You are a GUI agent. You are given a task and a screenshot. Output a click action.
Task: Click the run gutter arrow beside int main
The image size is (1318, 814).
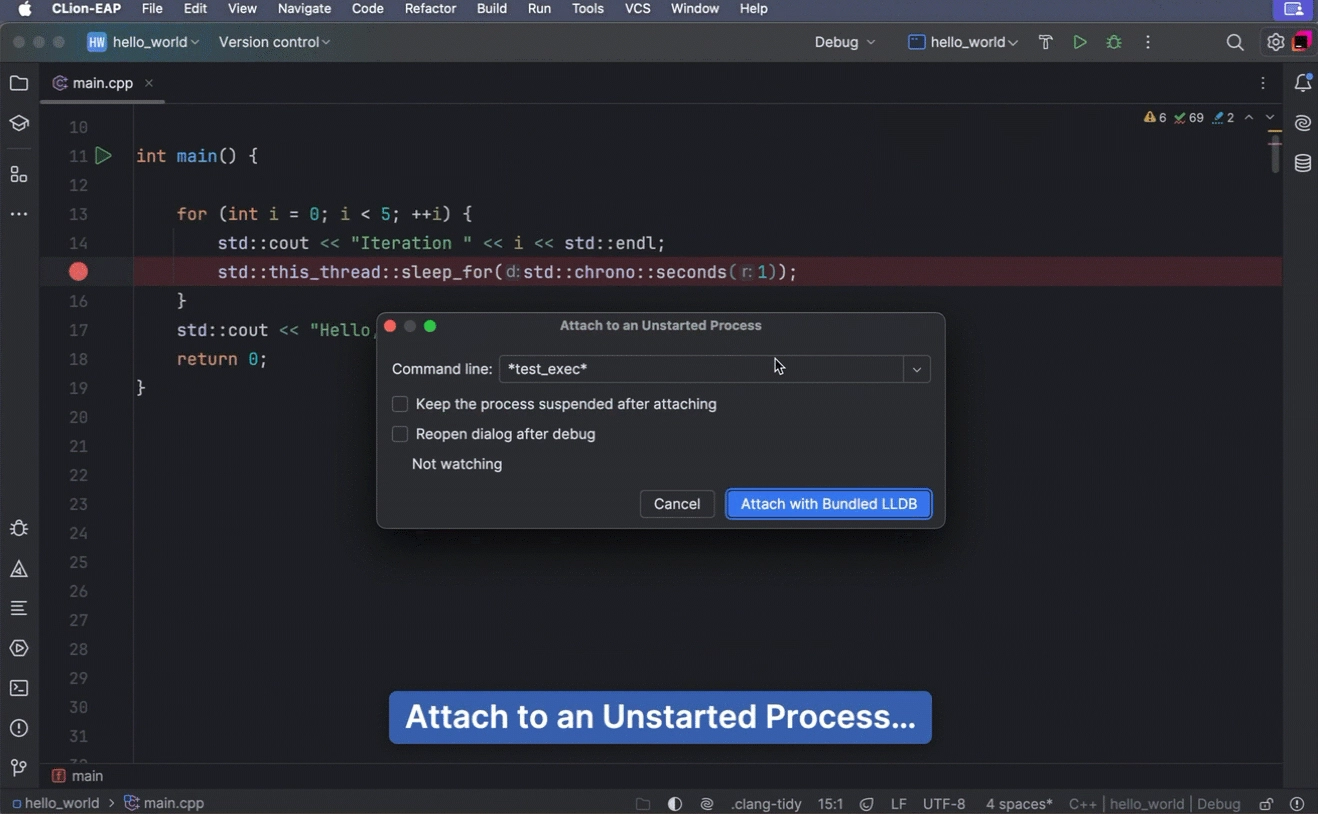pos(103,156)
